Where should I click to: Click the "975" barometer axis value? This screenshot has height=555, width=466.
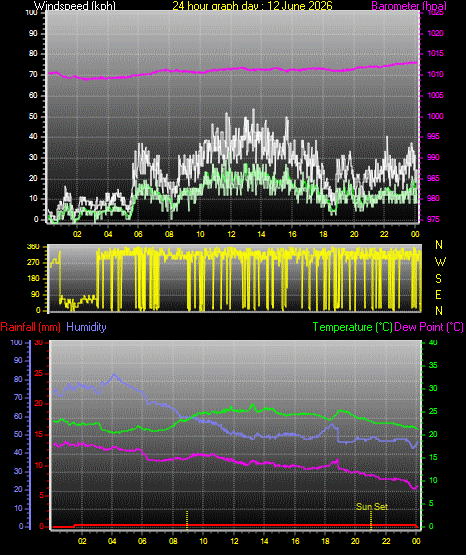(x=433, y=219)
